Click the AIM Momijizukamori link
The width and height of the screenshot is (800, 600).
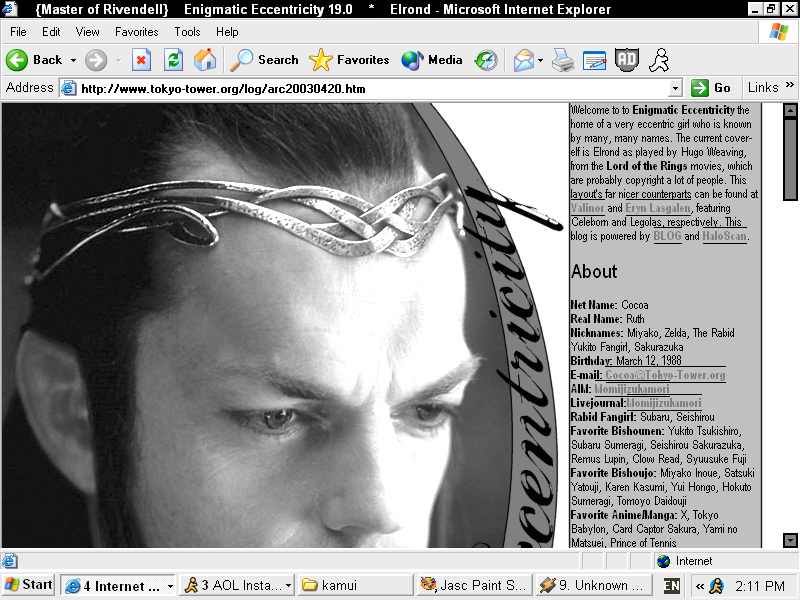(x=632, y=389)
